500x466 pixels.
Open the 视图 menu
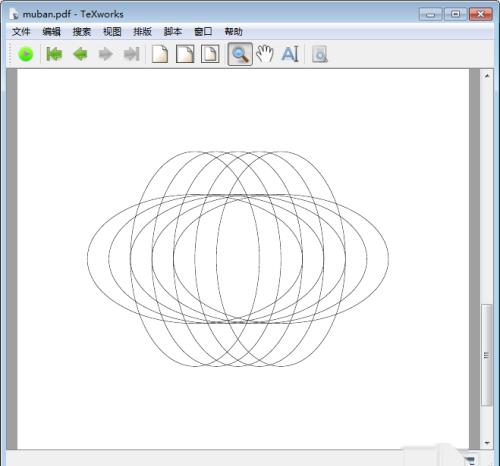112,32
